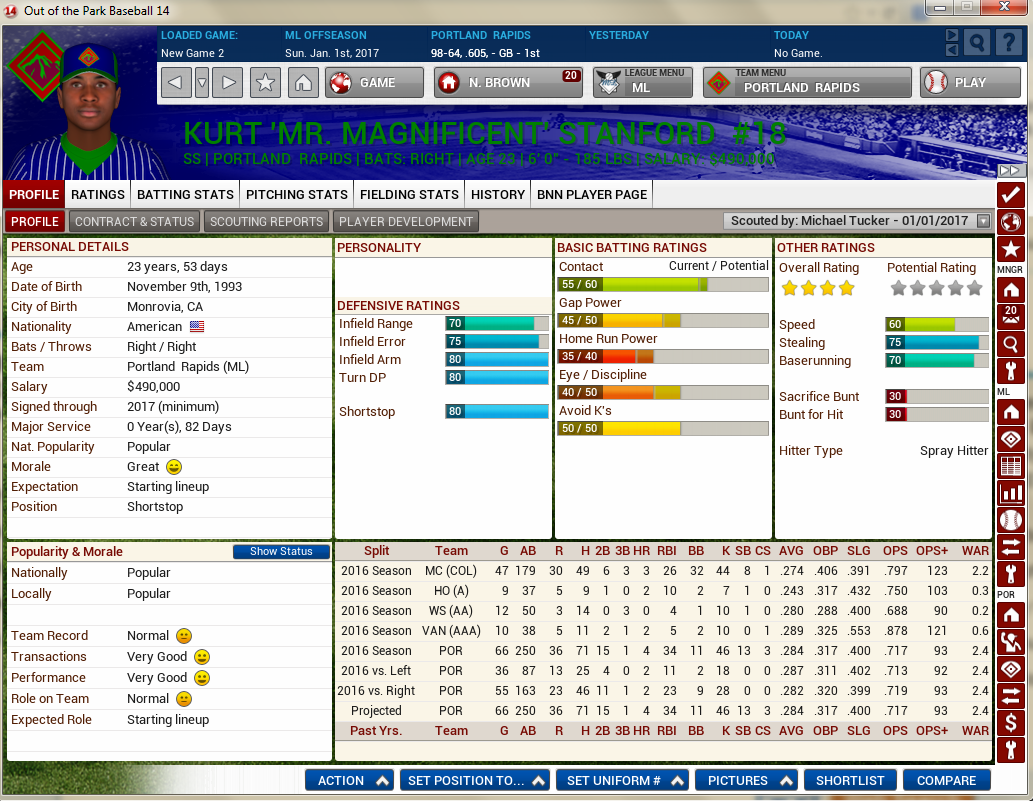Expand the PICTURES menu
This screenshot has height=802, width=1035.
[x=746, y=781]
